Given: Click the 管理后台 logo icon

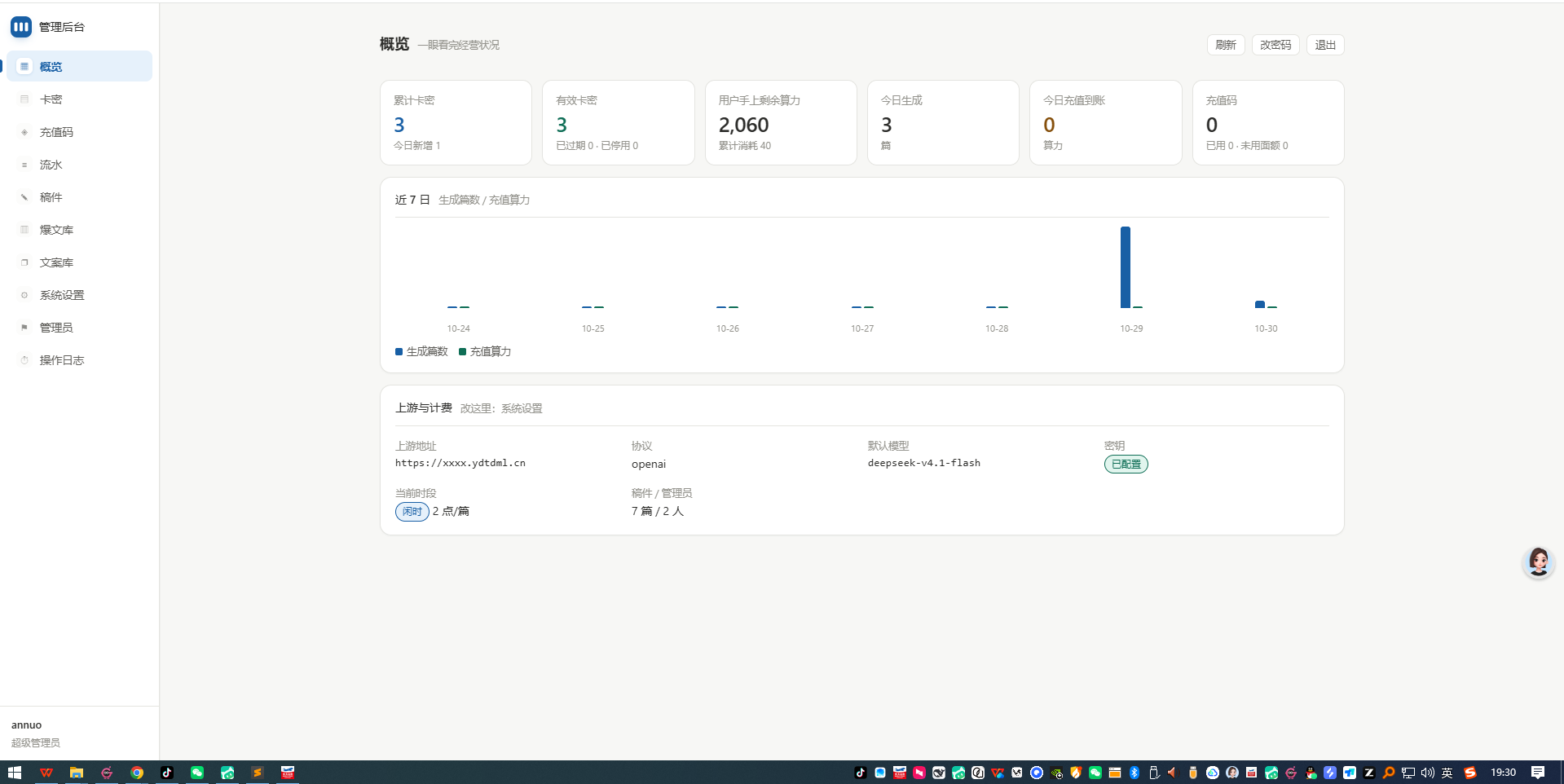Looking at the screenshot, I should [21, 27].
